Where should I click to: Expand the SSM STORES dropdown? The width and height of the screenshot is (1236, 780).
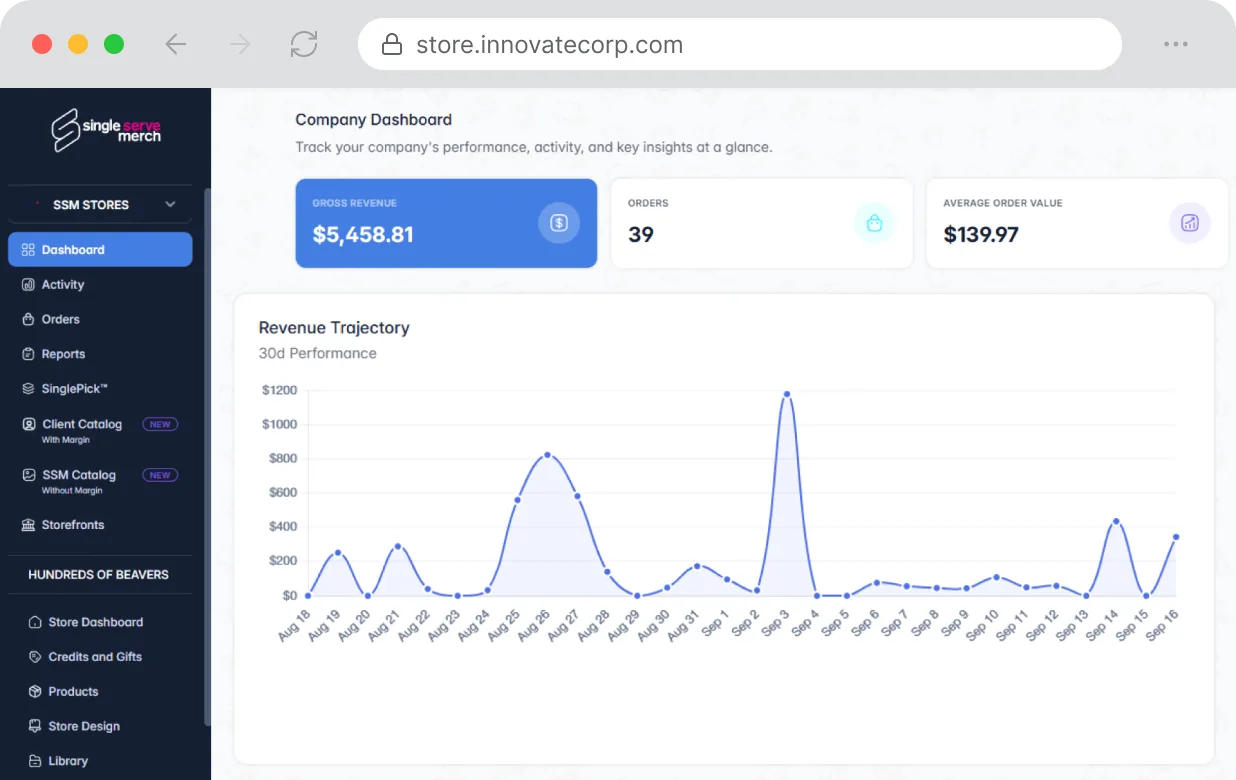click(100, 204)
